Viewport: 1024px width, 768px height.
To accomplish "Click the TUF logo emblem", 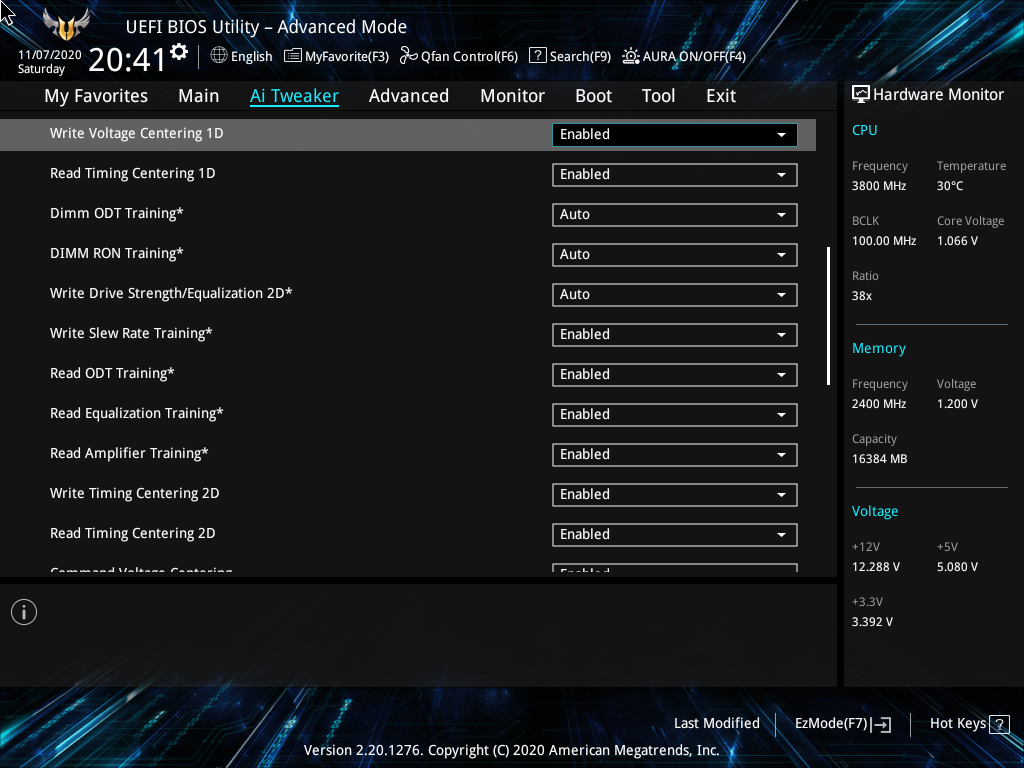I will pos(66,25).
